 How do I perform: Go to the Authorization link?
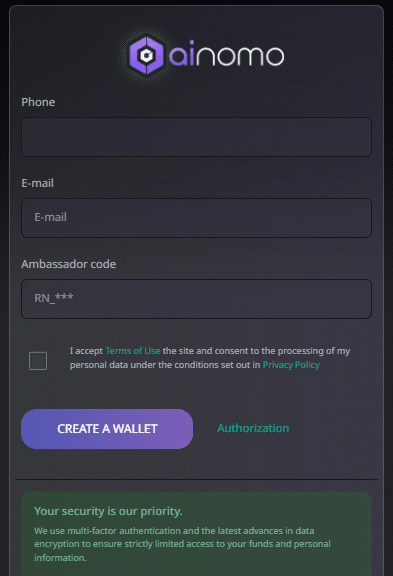(x=253, y=428)
